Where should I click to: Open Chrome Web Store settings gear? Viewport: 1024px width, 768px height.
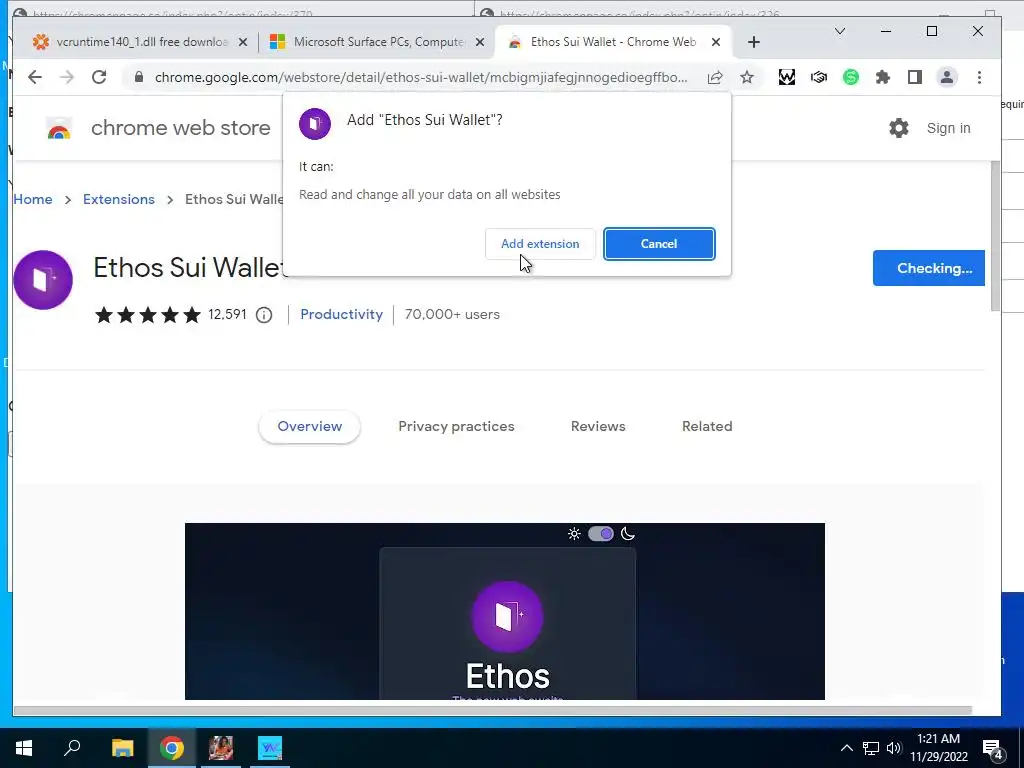click(x=899, y=128)
